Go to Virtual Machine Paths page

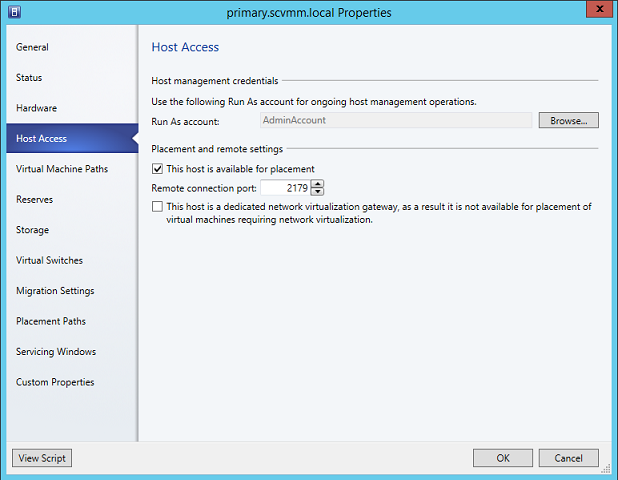[x=62, y=169]
